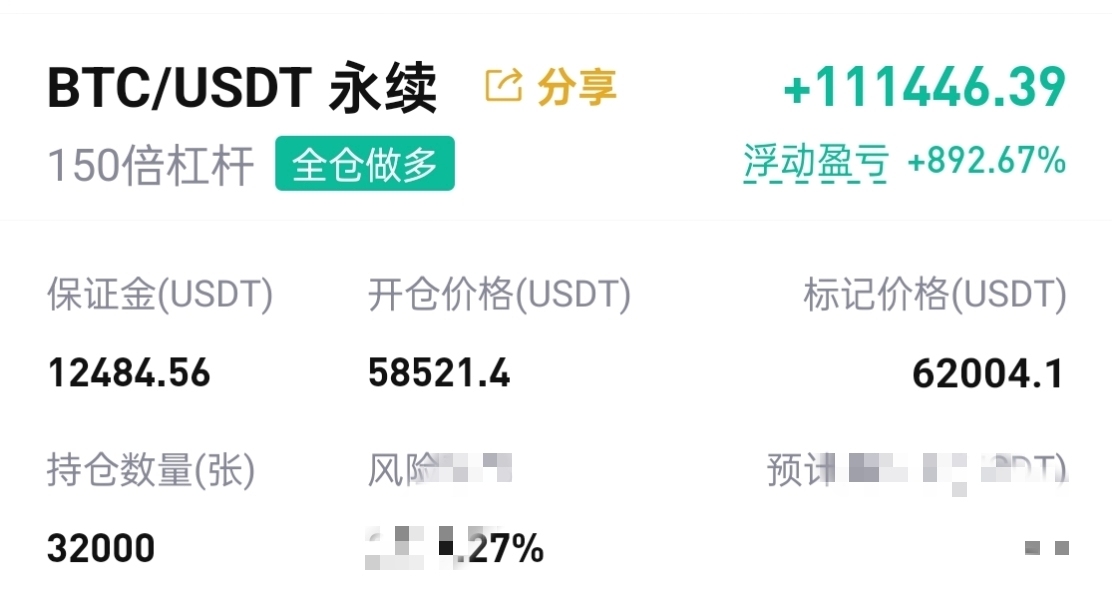
Task: Tap the blurred 风险 risk rate label
Action: [x=439, y=469]
